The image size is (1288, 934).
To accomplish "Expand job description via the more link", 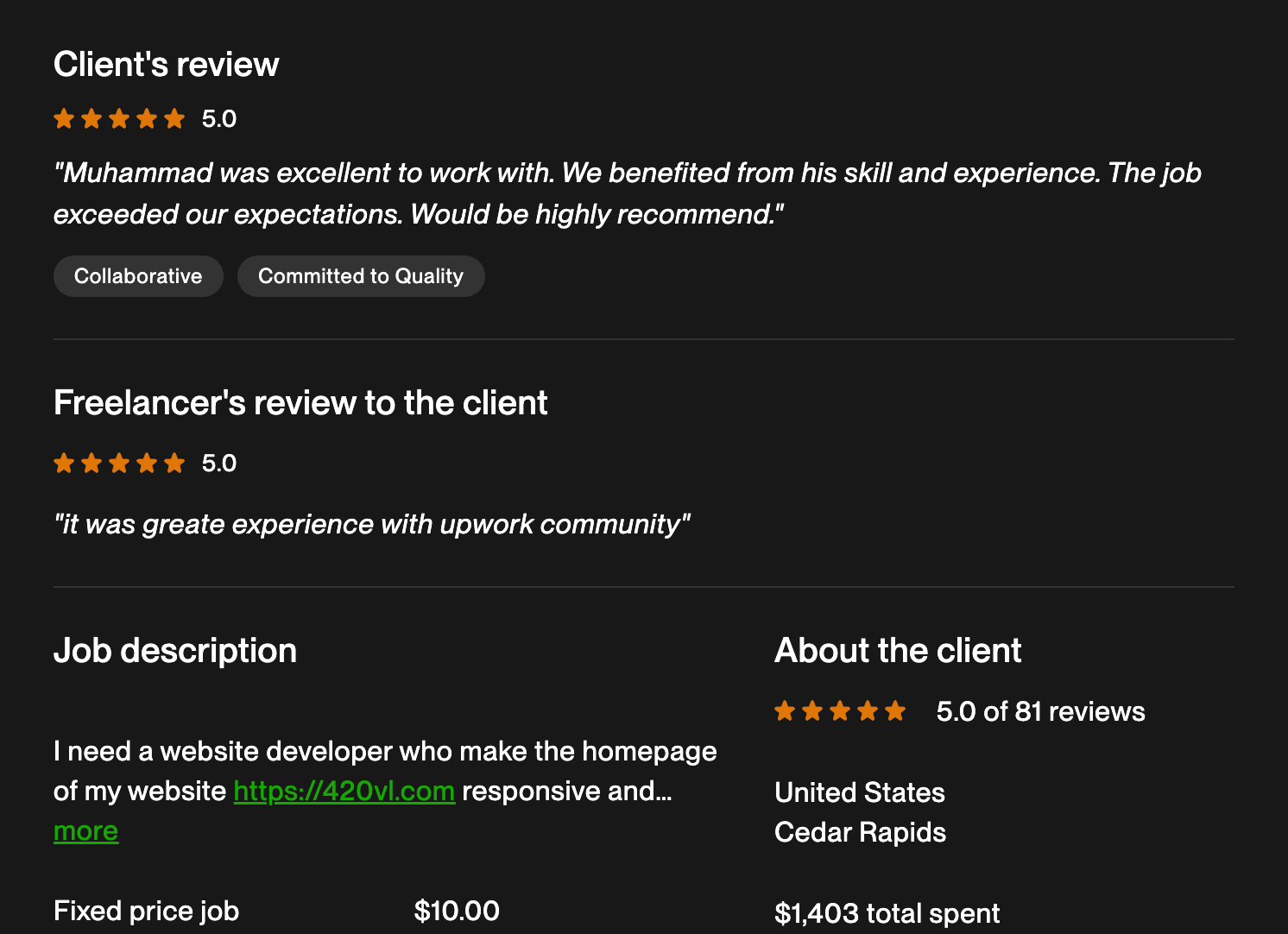I will coord(85,831).
